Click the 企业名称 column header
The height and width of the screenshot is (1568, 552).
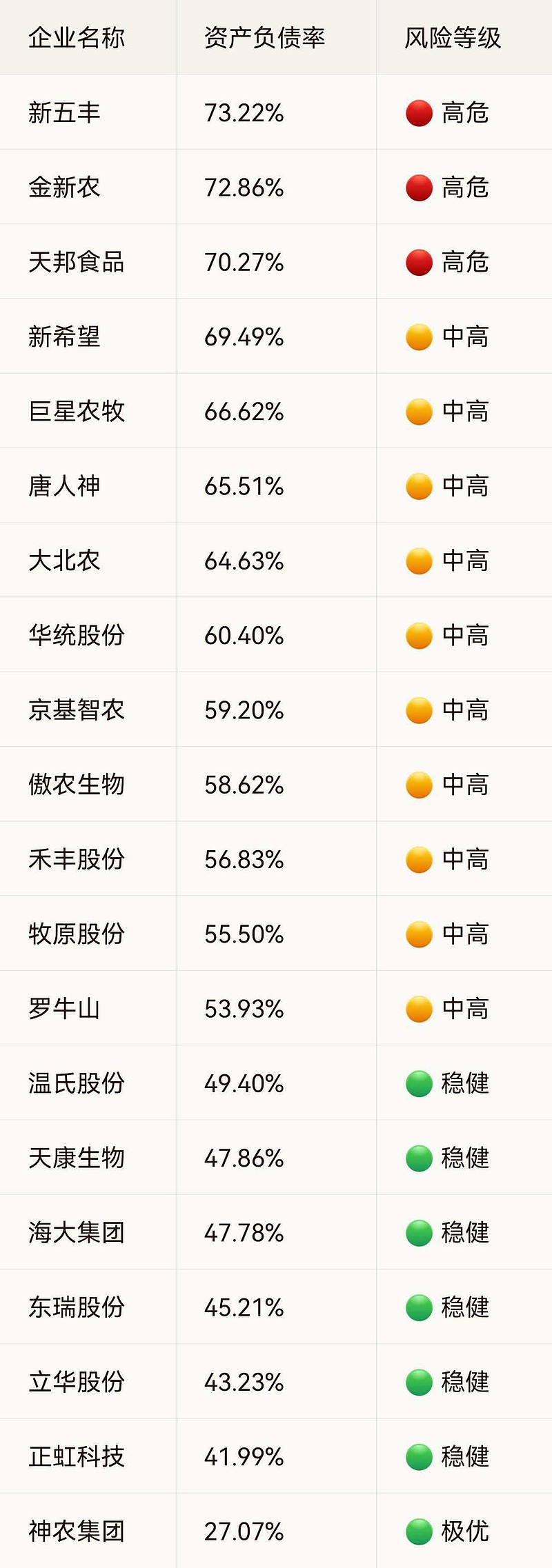77,38
